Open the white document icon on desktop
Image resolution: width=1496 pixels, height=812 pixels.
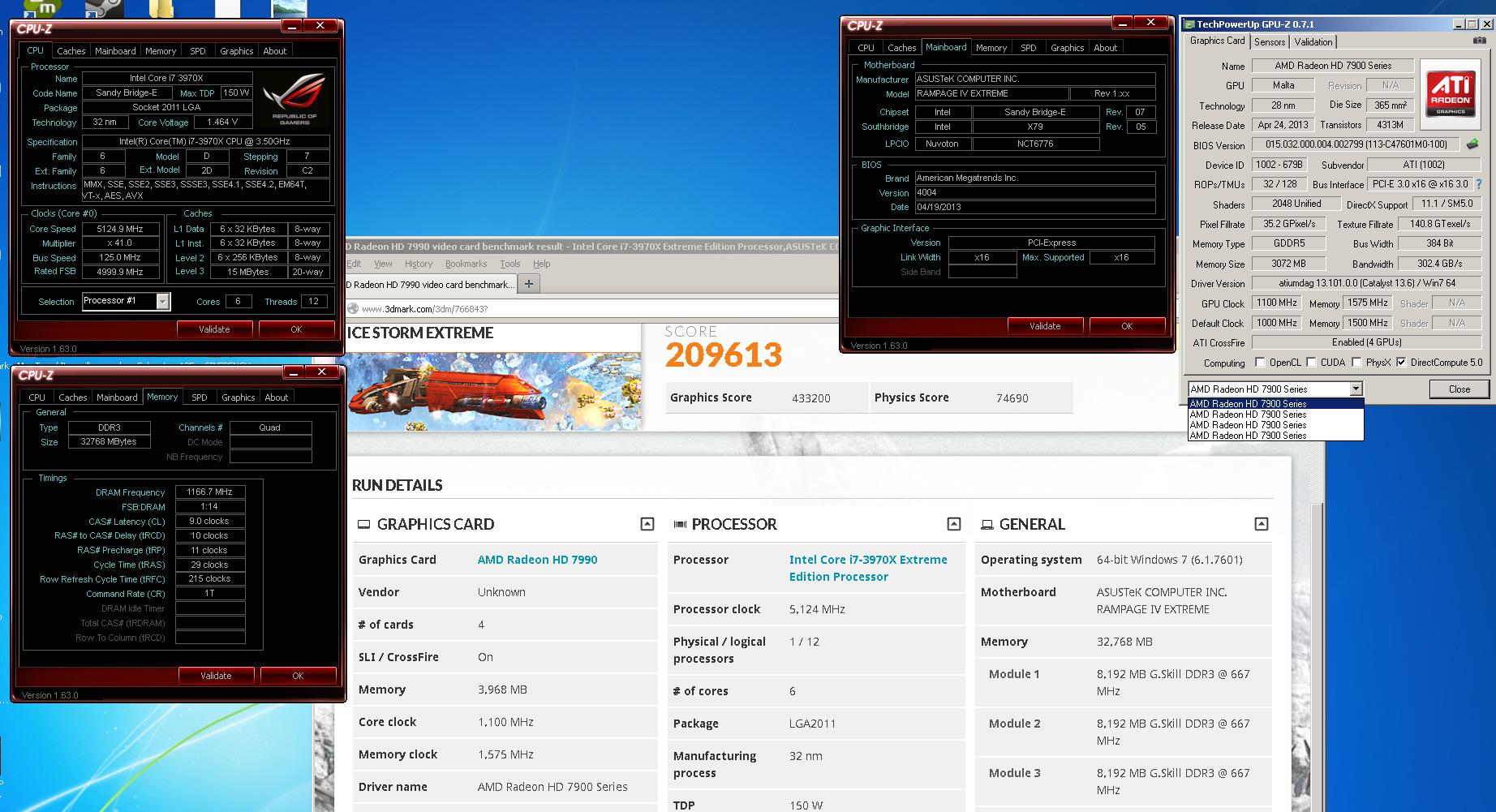tap(227, 8)
